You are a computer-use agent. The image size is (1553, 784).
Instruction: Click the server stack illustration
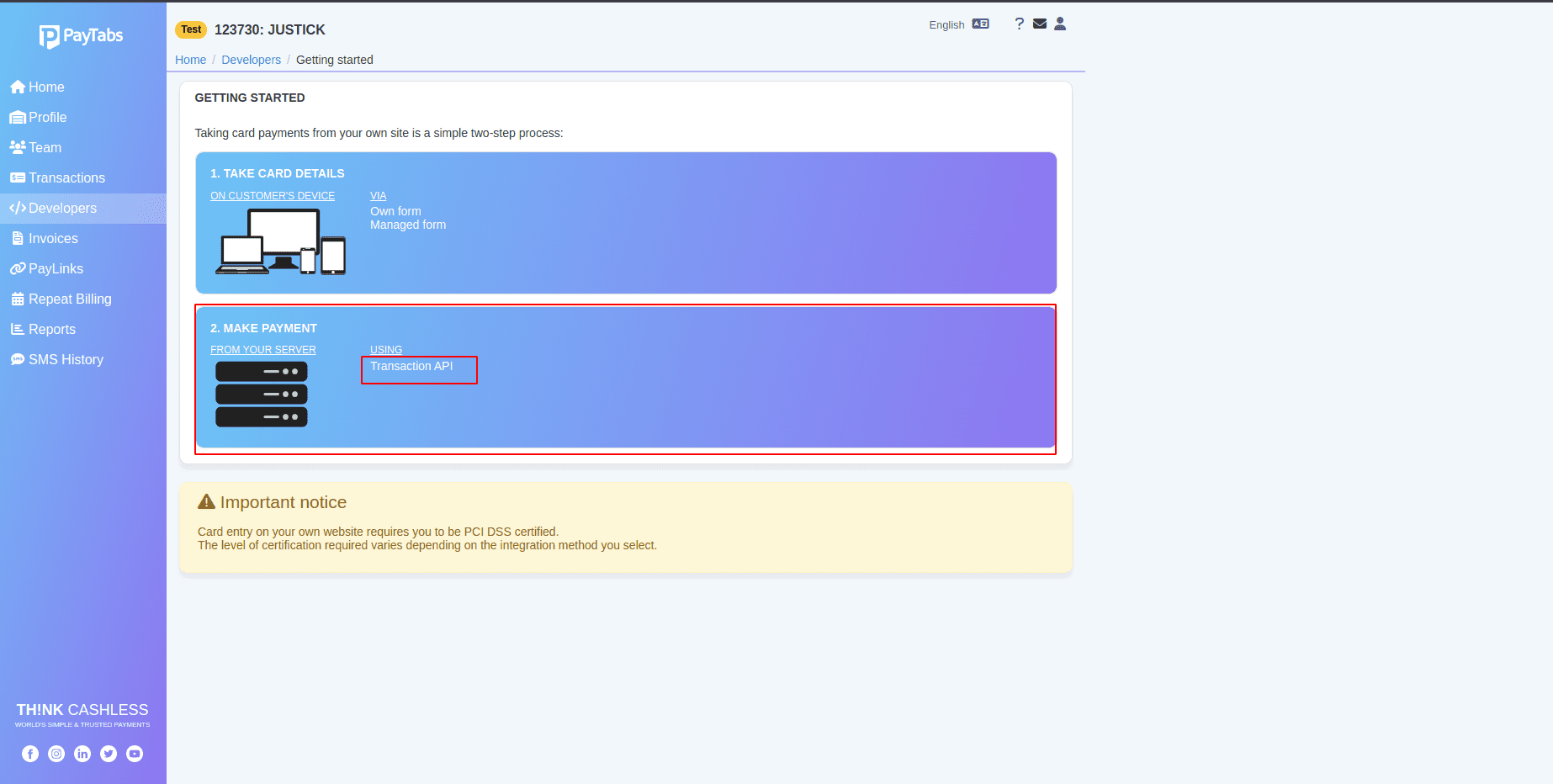[x=262, y=394]
